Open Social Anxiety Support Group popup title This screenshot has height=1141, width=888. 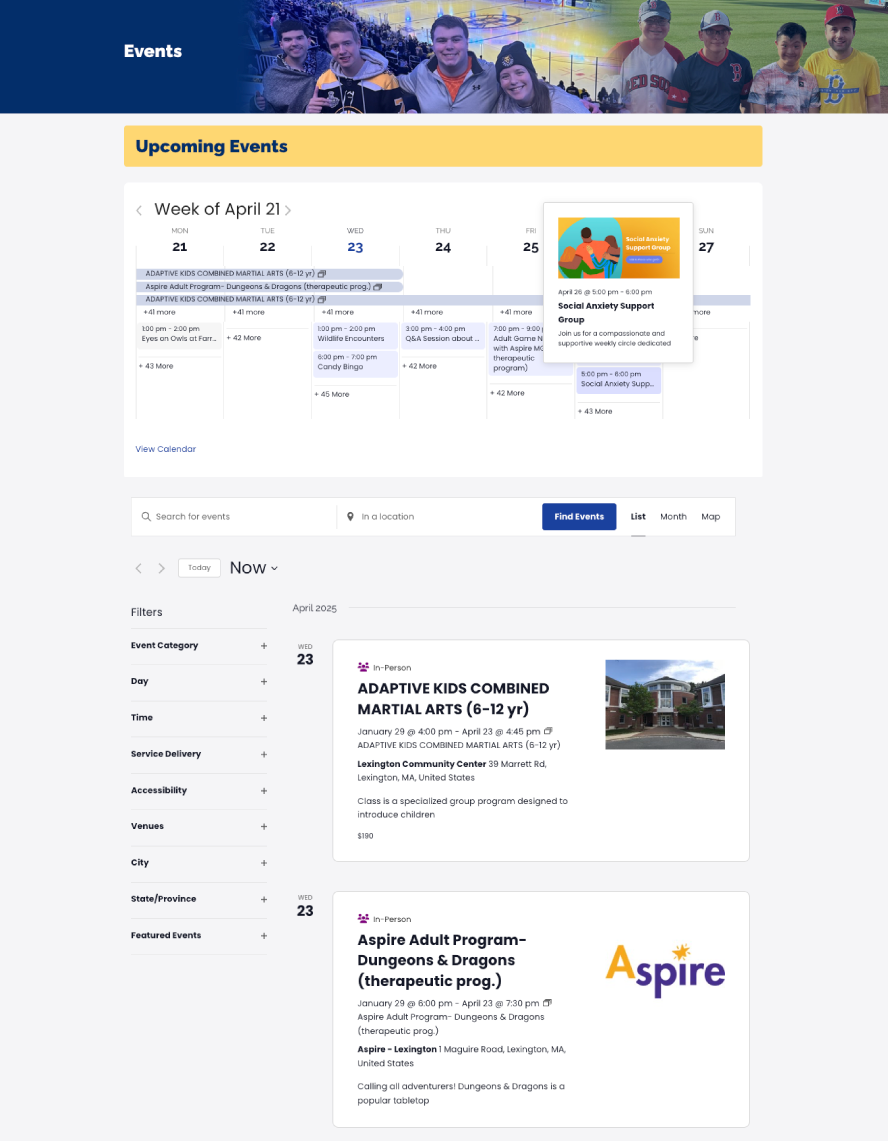pos(606,313)
